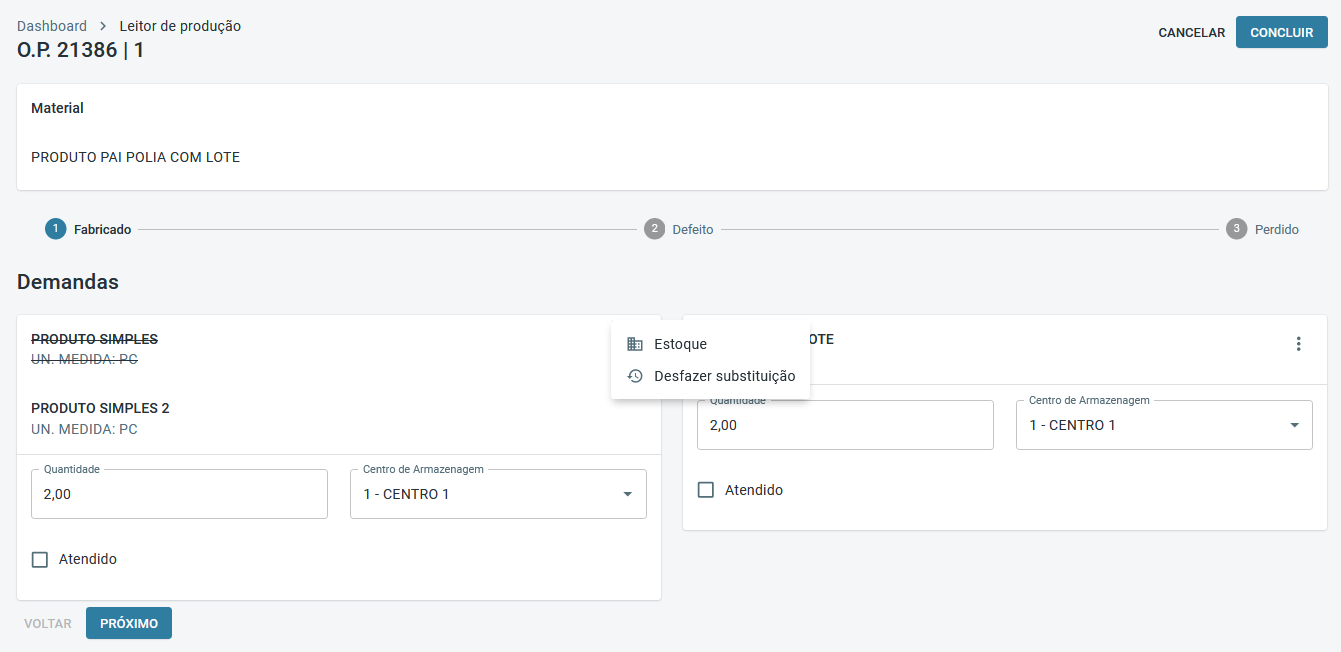
Task: Click the breadcrumb chevron separator
Action: 103,26
